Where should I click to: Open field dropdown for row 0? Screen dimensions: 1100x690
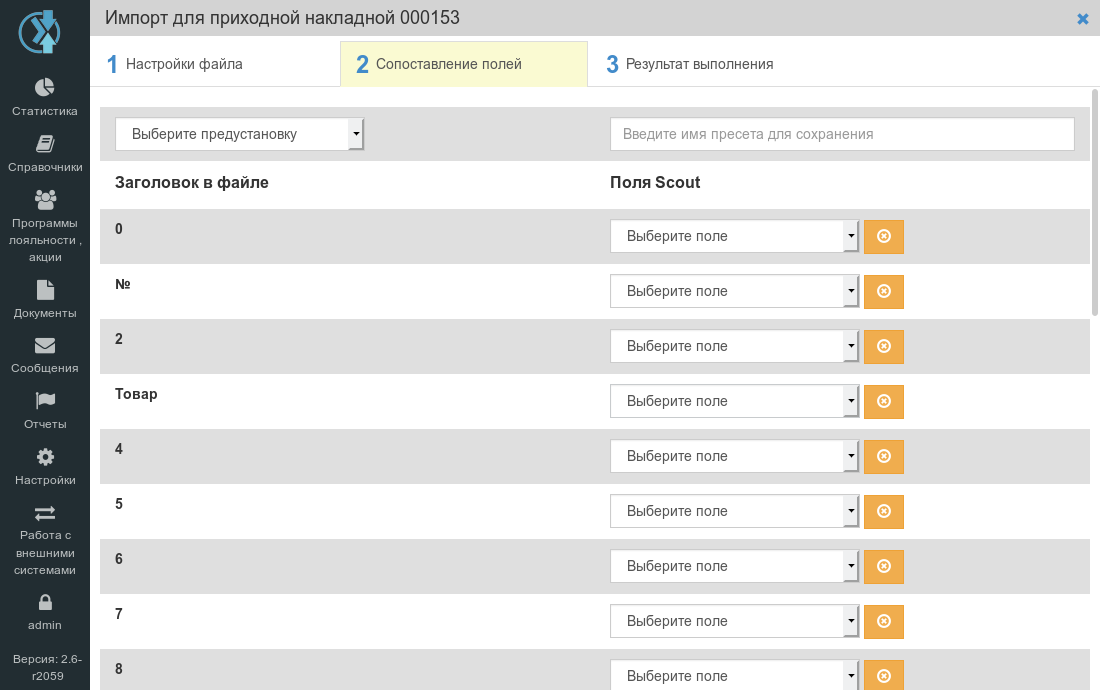click(734, 236)
